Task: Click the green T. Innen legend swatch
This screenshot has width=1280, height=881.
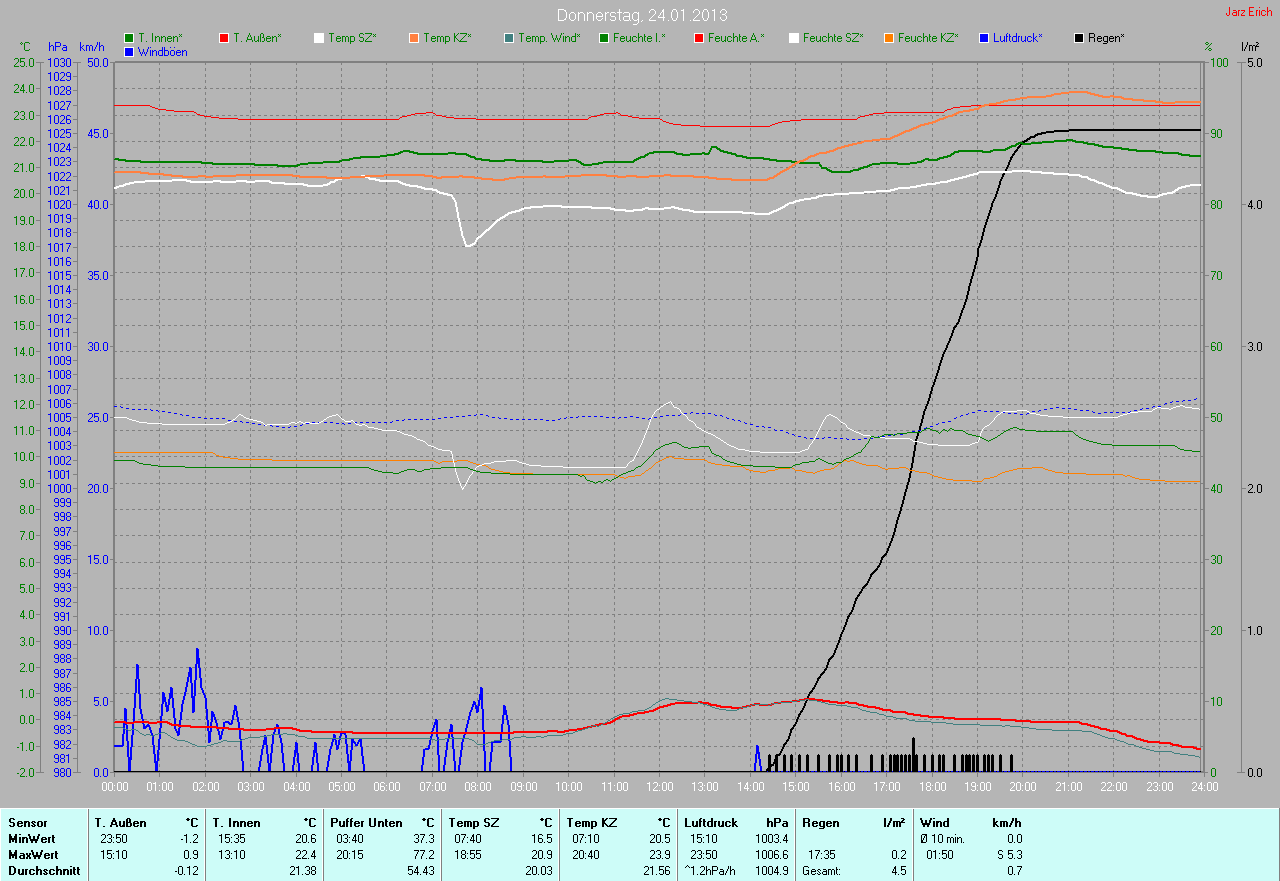Action: pyautogui.click(x=129, y=38)
